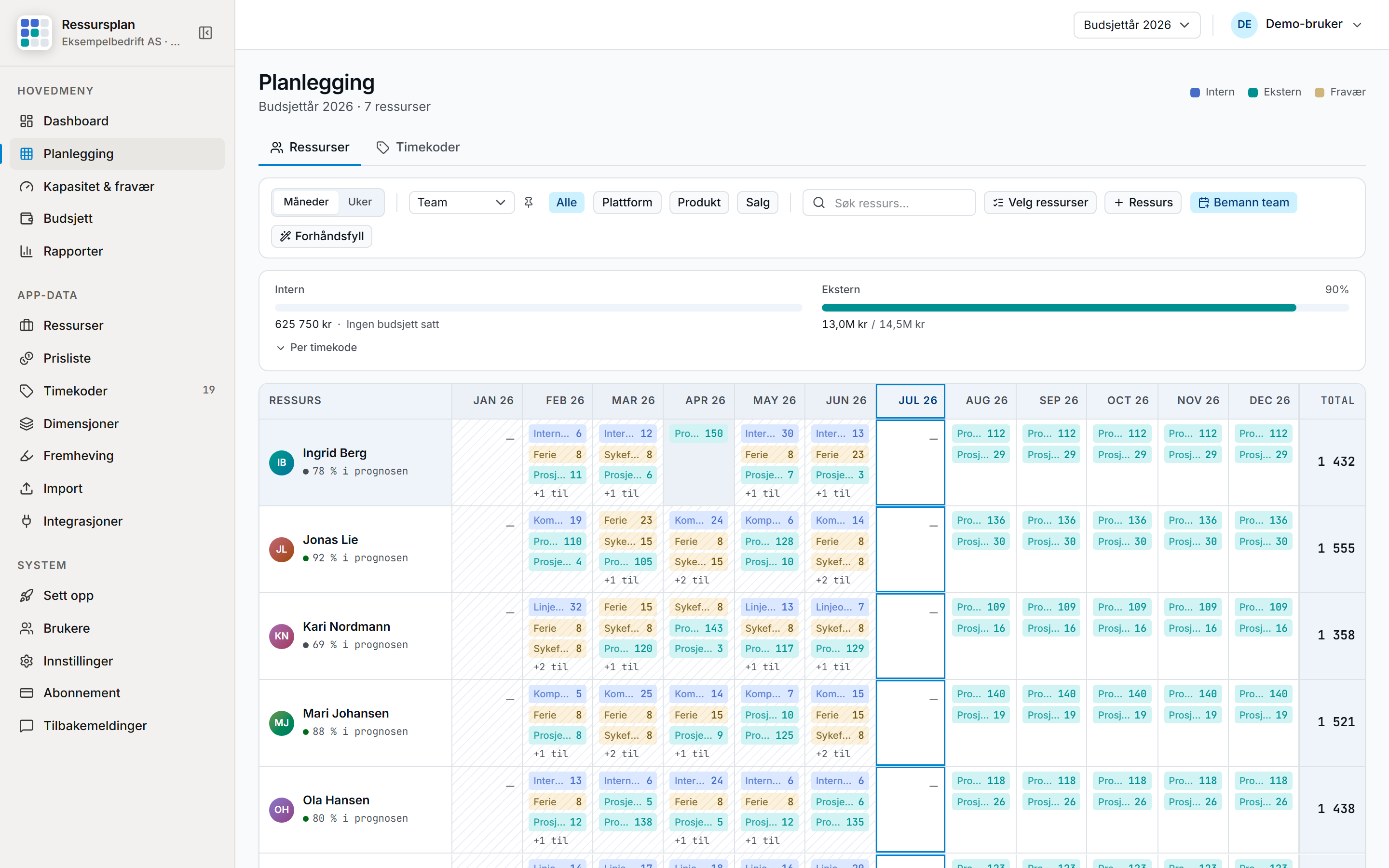Click the Sett opp rocket icon
Viewport: 1389px width, 868px height.
point(27,596)
